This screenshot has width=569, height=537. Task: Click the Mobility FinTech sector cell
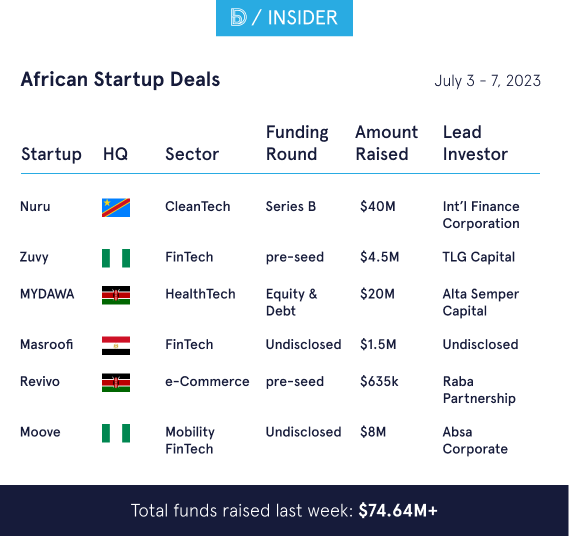pyautogui.click(x=190, y=440)
